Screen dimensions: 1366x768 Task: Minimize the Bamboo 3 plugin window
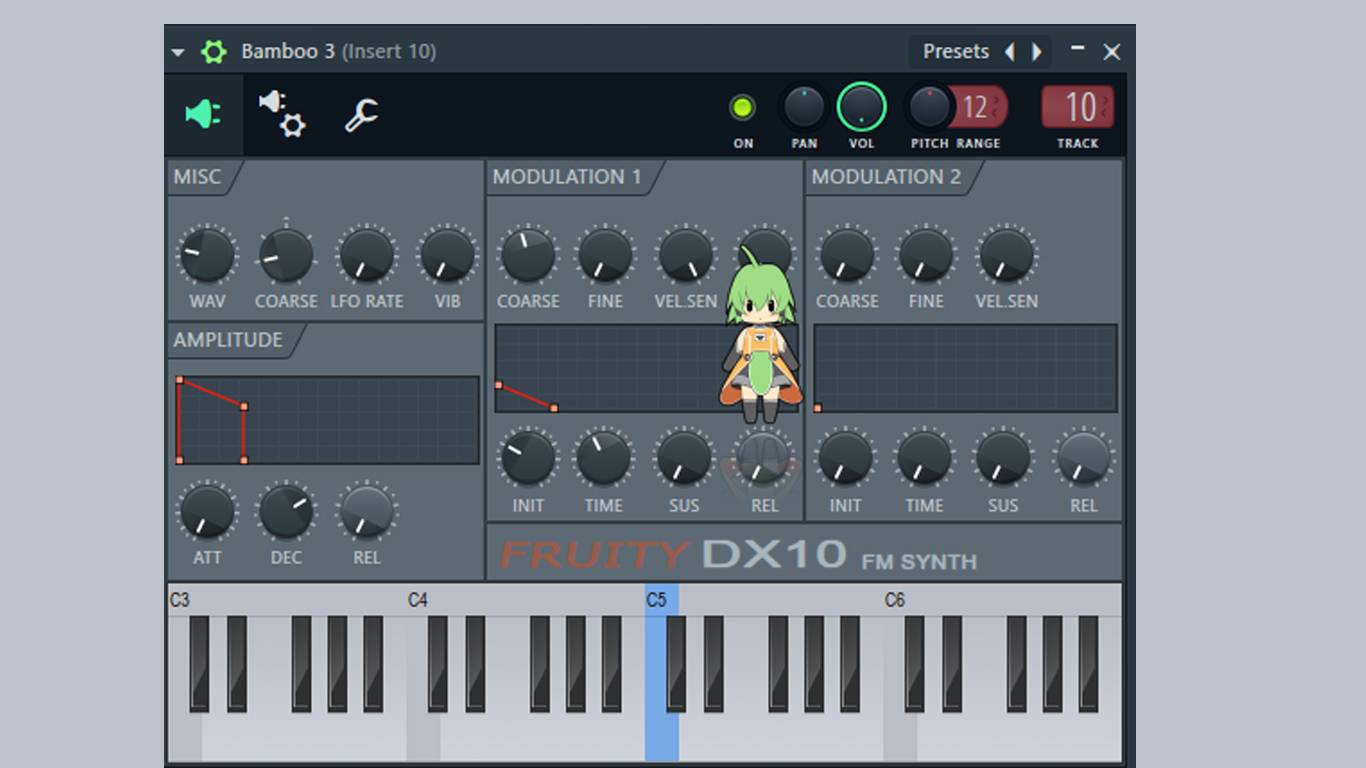1077,49
